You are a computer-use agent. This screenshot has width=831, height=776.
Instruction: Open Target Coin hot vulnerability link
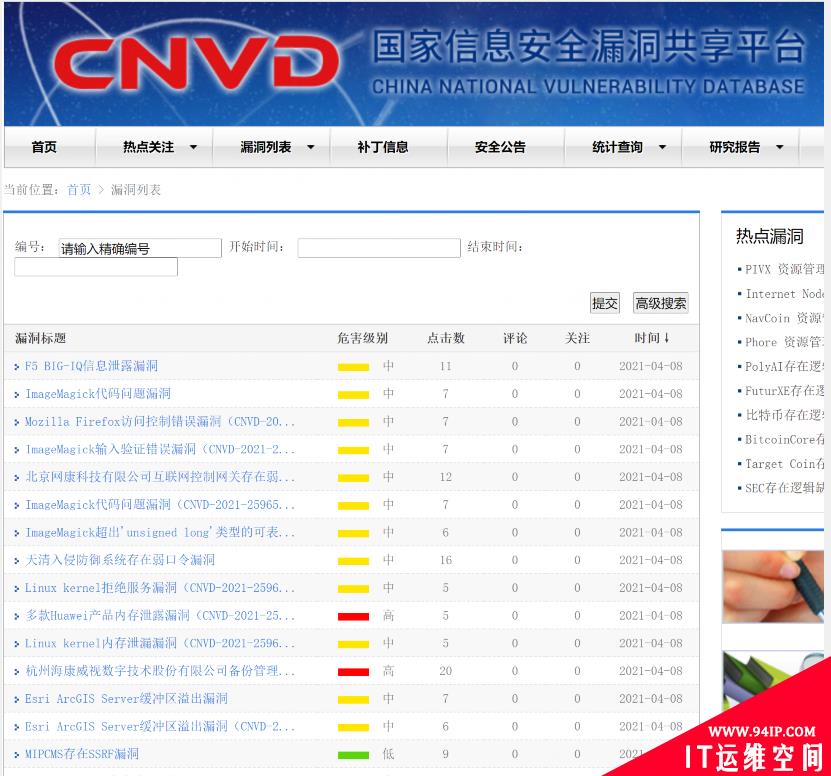[x=784, y=464]
